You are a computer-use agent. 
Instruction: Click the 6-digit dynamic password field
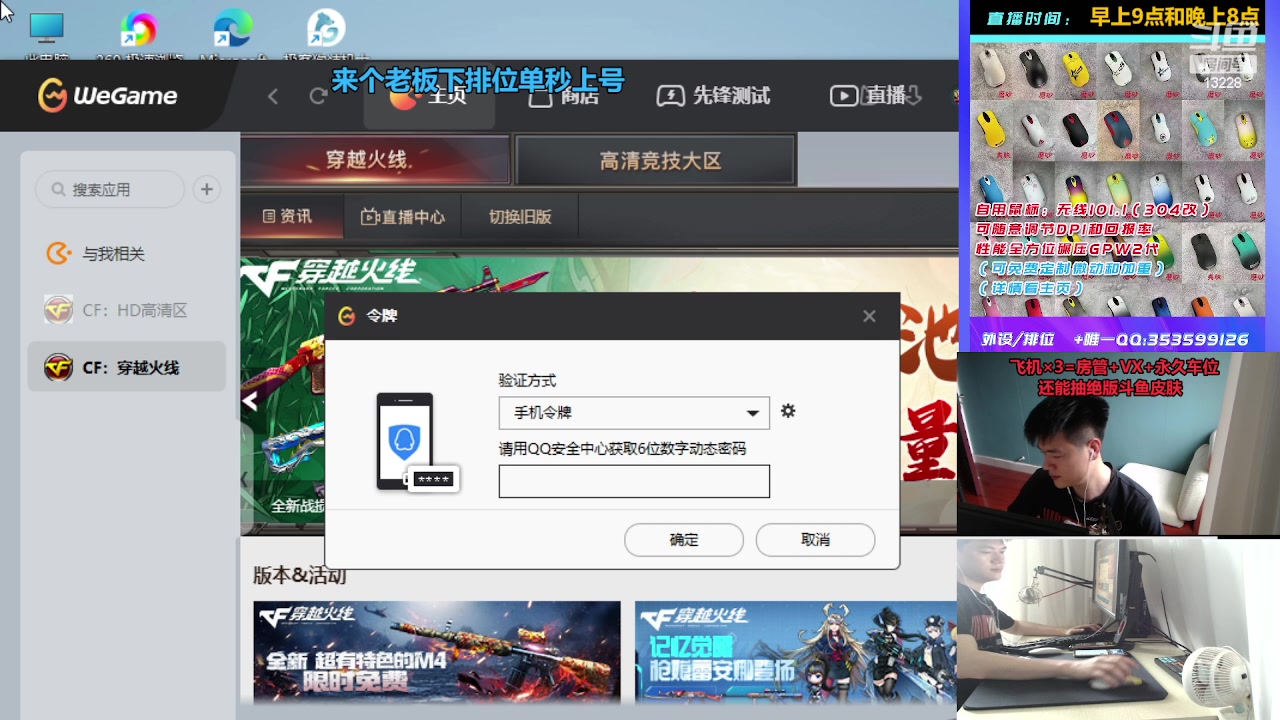634,481
